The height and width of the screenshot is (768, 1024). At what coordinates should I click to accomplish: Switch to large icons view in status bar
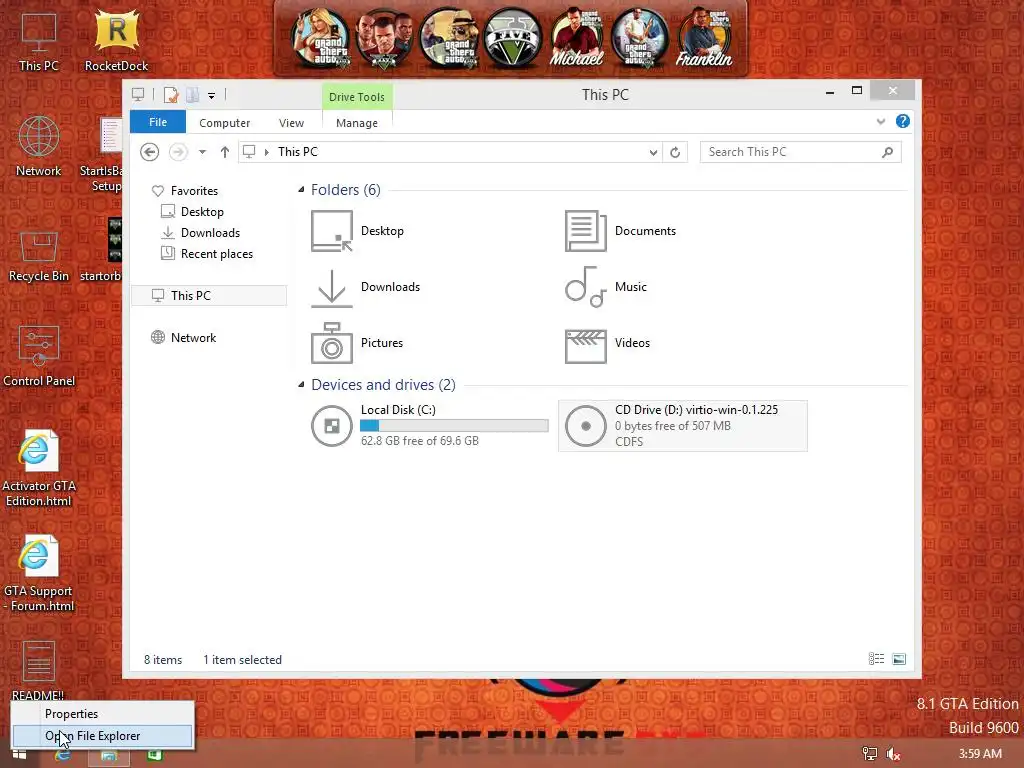[x=899, y=659]
